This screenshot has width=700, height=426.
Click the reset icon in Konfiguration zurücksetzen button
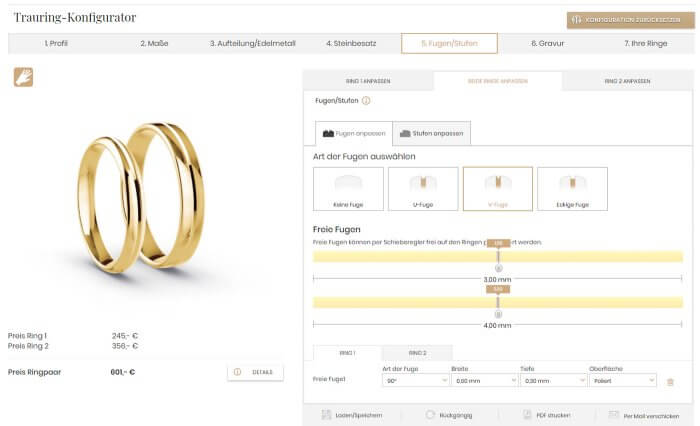pos(576,20)
